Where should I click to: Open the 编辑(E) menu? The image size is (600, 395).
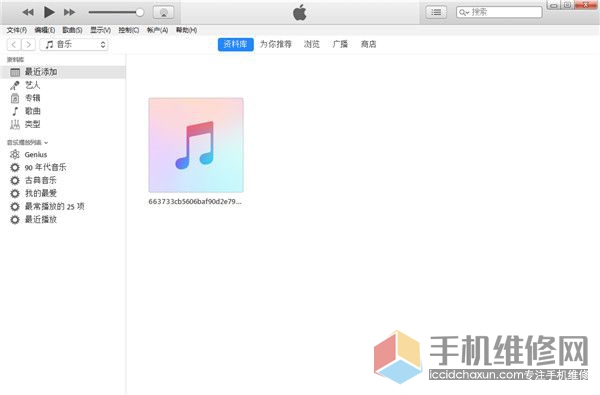[45, 30]
